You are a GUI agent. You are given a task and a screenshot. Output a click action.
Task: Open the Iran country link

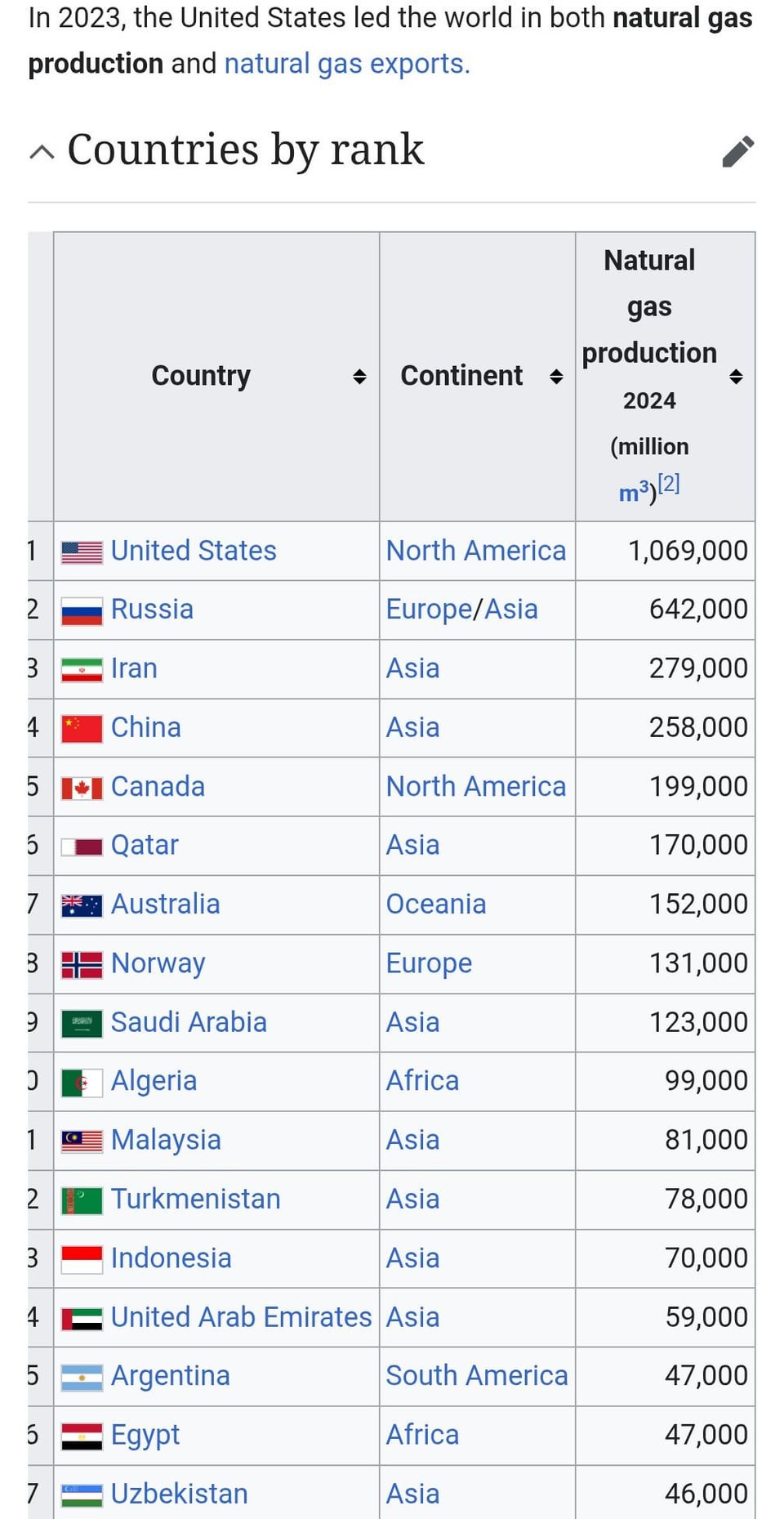[x=134, y=668]
